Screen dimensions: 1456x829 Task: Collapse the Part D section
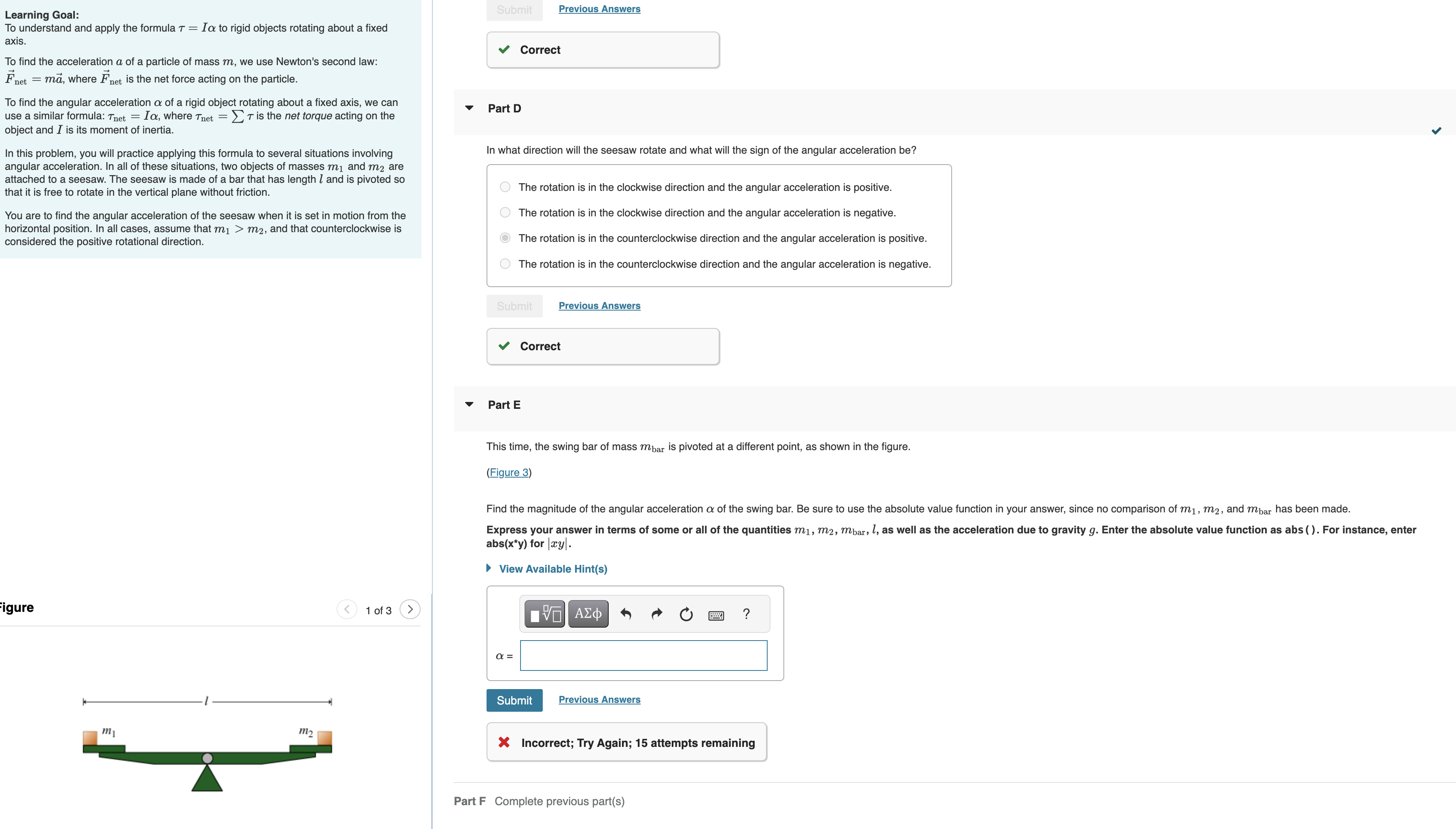pos(469,108)
